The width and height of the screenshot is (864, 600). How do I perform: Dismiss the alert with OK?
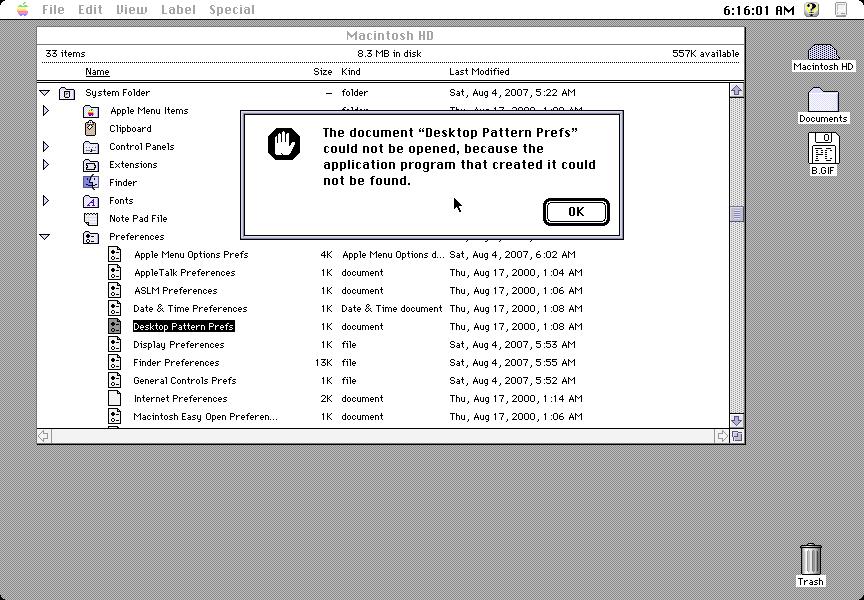(x=576, y=211)
